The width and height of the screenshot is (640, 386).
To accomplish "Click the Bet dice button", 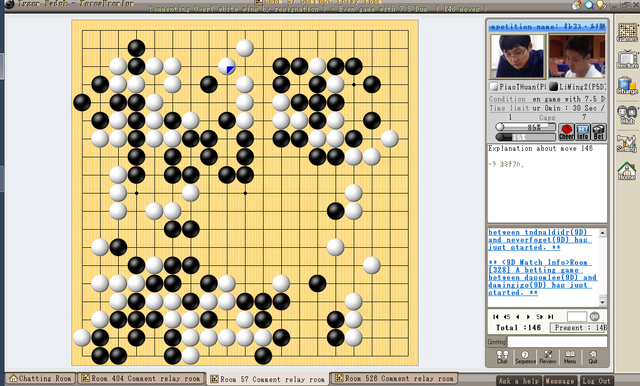I will click(x=598, y=132).
